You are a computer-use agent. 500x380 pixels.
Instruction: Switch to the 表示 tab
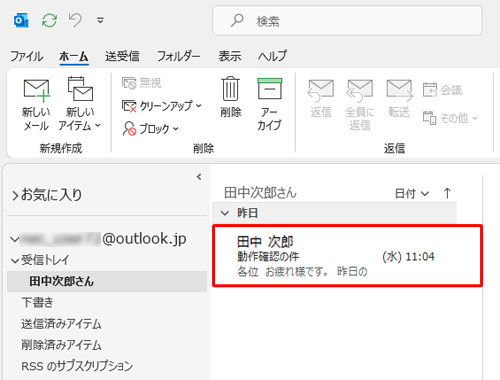[x=230, y=56]
